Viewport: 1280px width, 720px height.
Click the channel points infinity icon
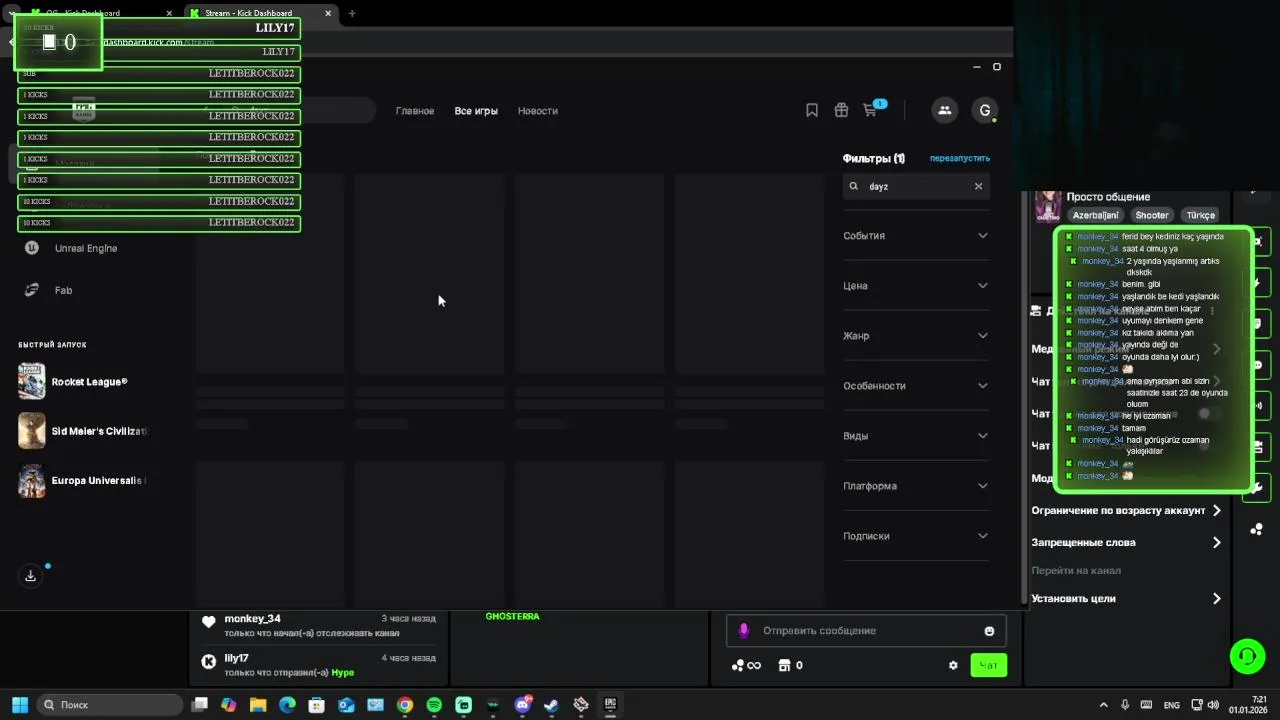click(x=754, y=665)
